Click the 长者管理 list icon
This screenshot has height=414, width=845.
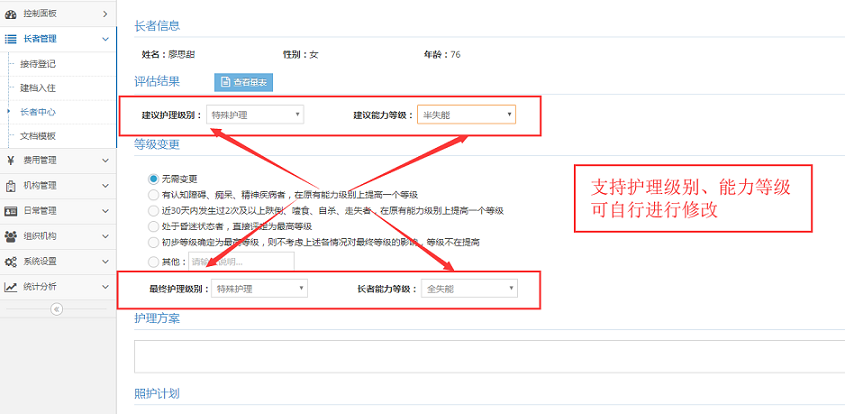[x=11, y=39]
